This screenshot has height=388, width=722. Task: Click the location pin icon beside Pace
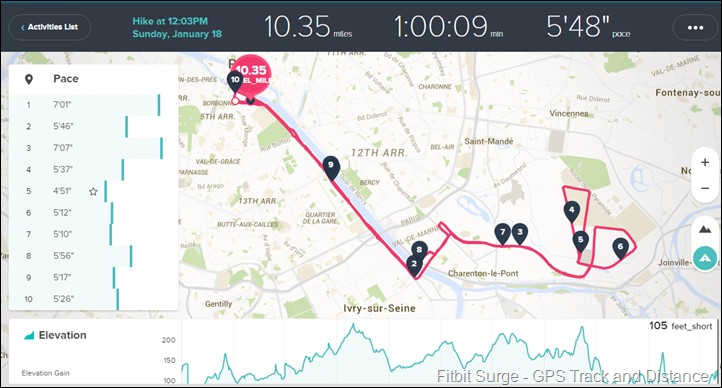pyautogui.click(x=29, y=79)
